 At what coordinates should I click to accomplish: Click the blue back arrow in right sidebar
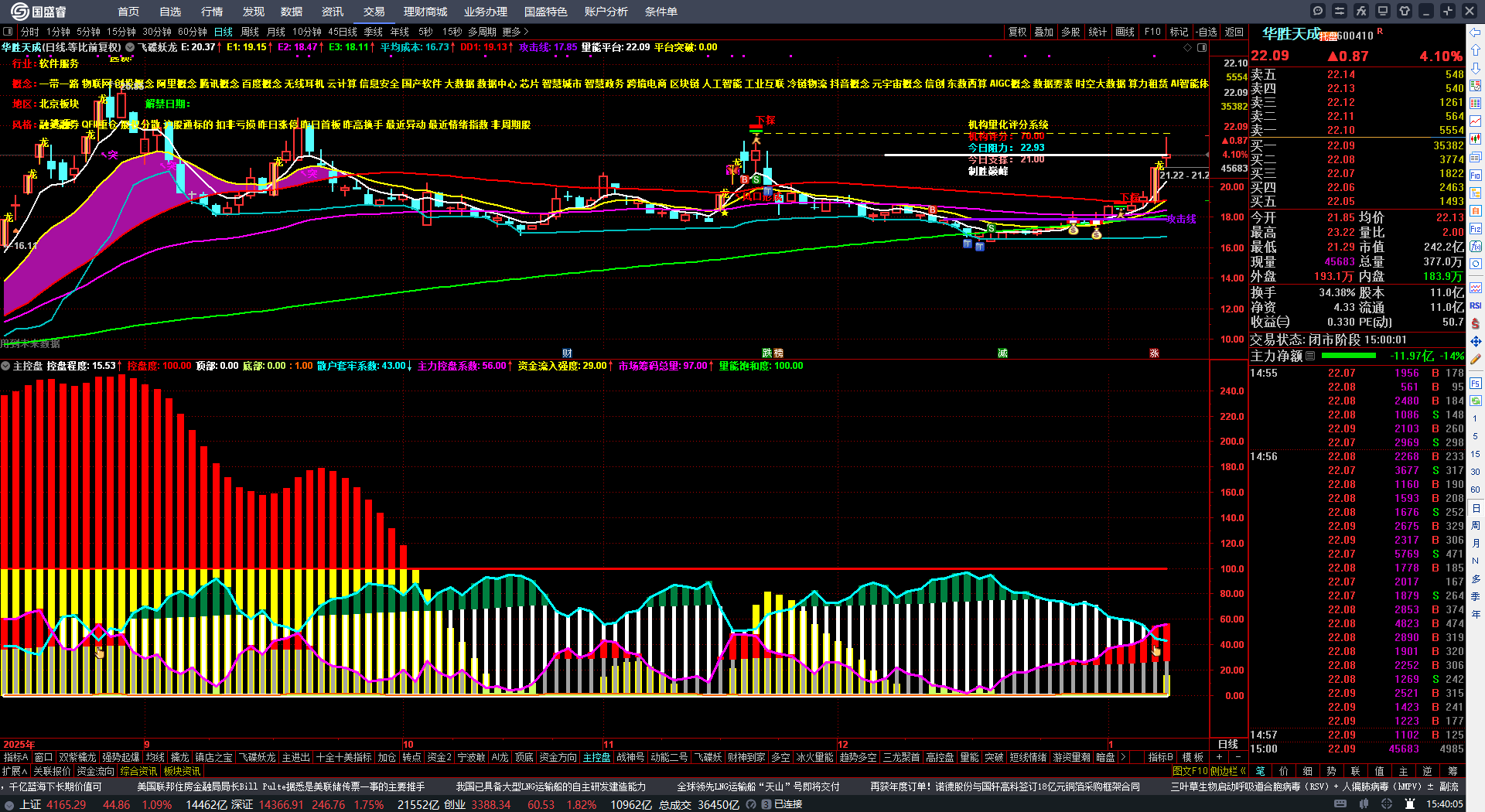pos(1476,32)
